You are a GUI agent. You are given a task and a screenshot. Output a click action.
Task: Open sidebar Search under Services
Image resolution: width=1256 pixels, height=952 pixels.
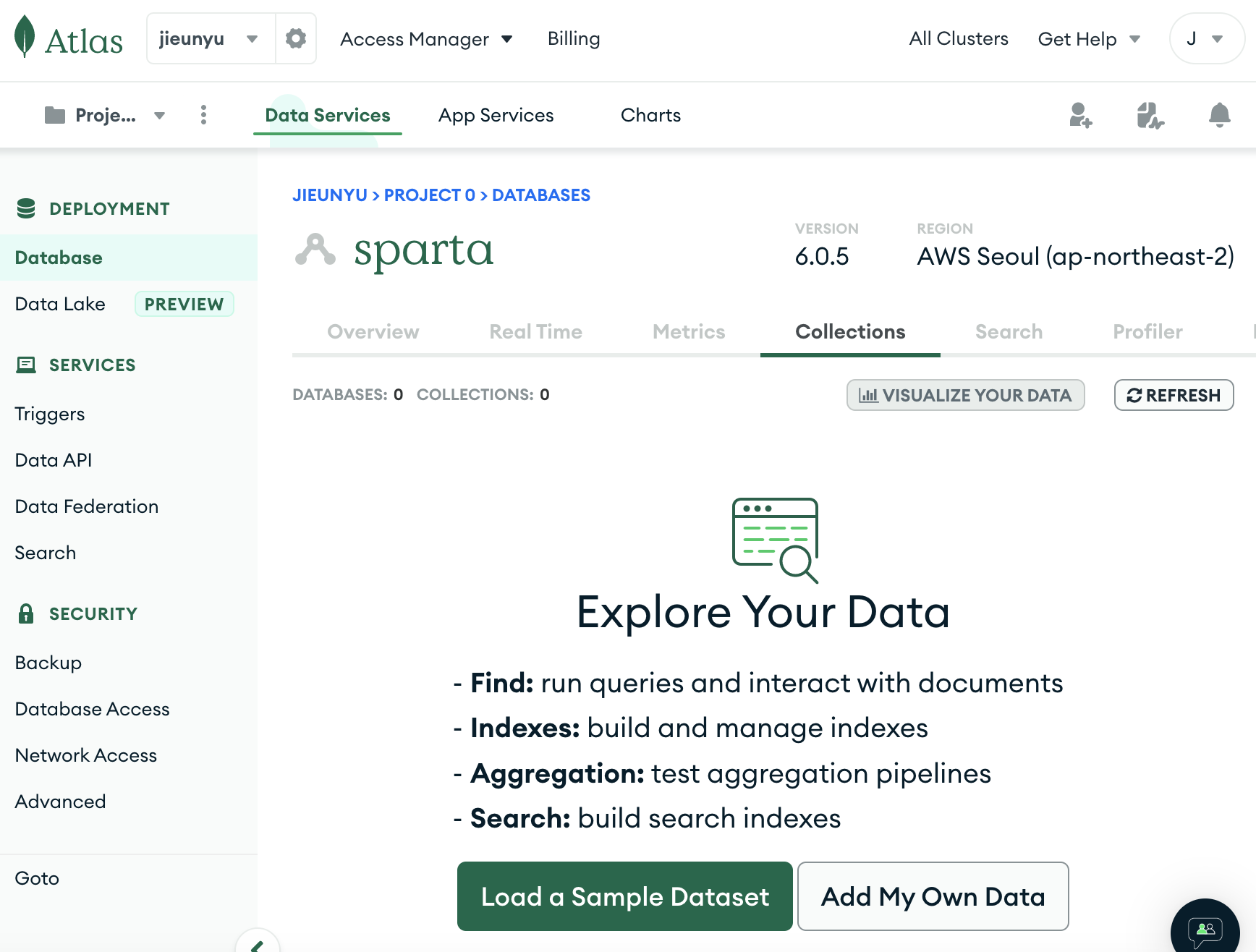46,553
